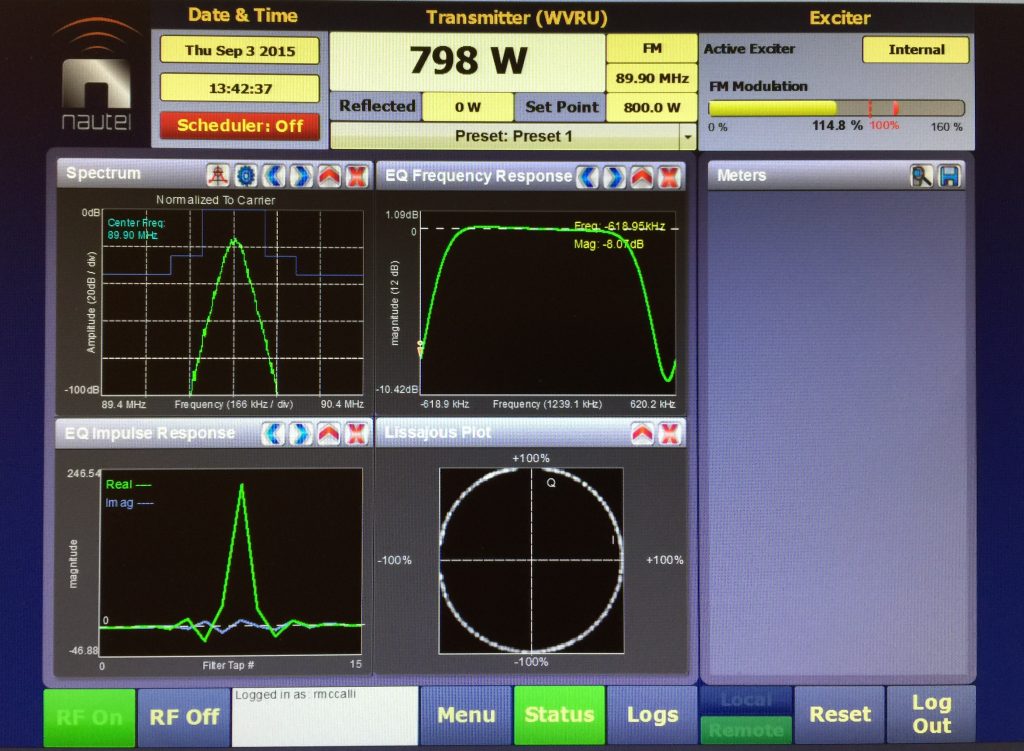The image size is (1024, 751).
Task: Open the Spectrum panel gear settings icon
Action: (246, 175)
